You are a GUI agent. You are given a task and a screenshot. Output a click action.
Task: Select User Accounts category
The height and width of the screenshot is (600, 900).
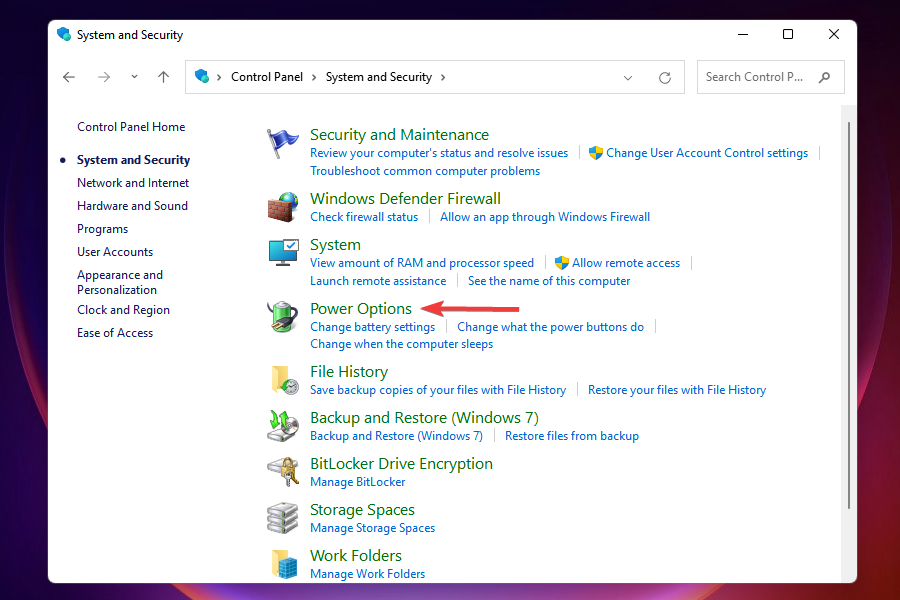point(115,251)
